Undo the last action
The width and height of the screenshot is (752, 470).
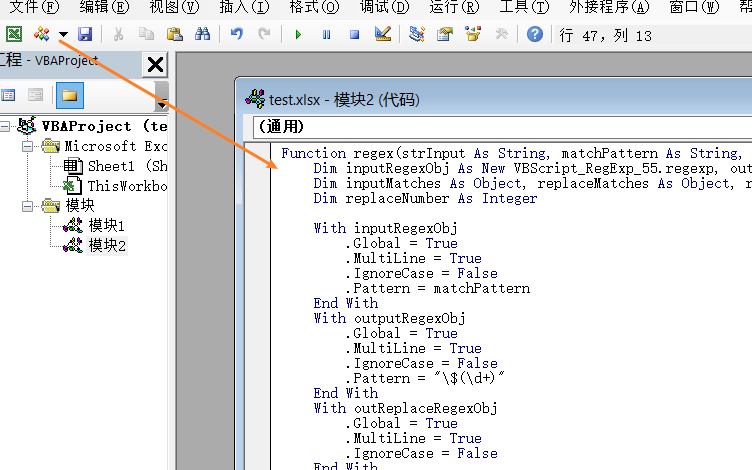point(236,34)
